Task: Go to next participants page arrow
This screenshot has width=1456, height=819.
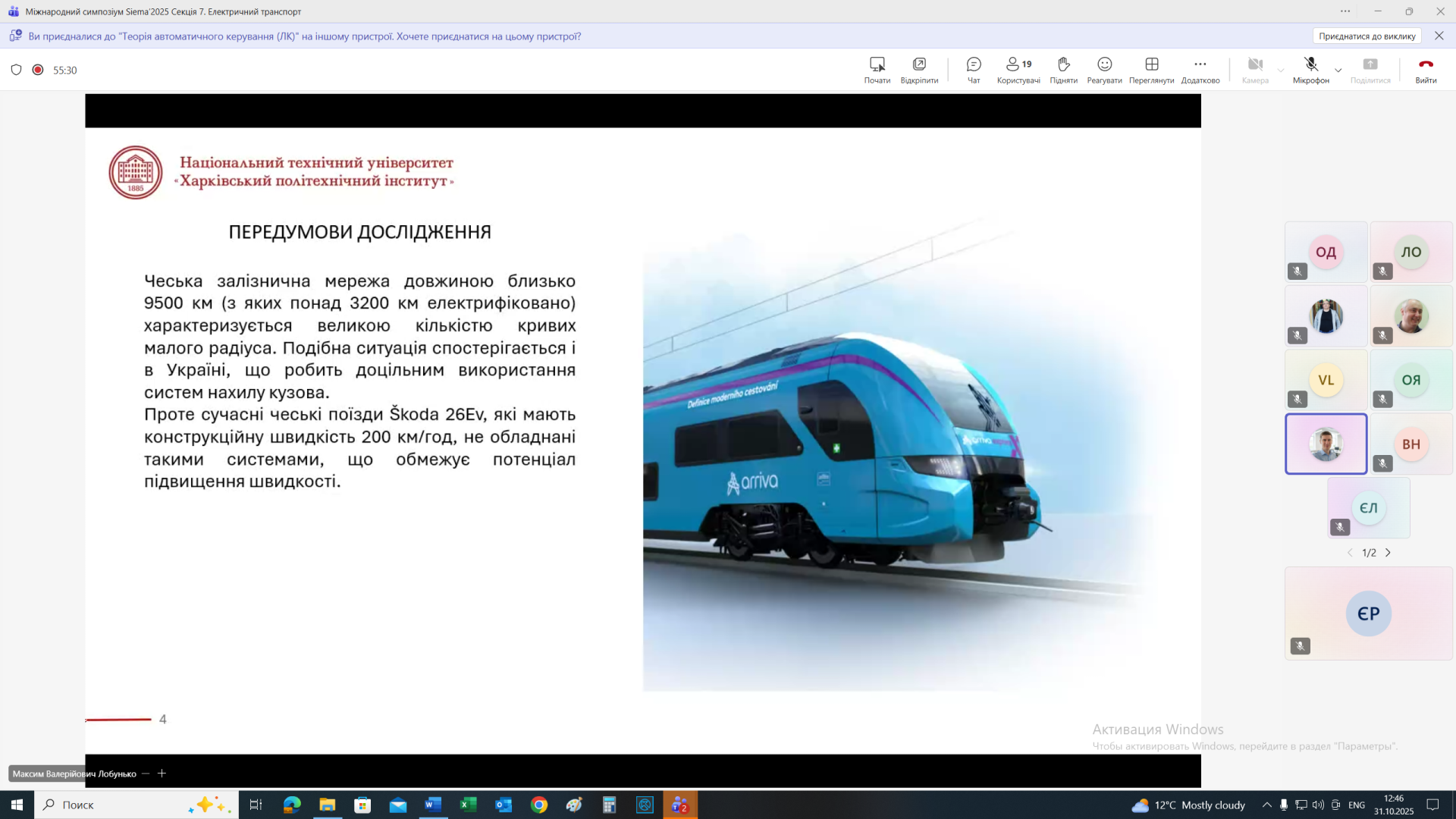Action: click(x=1389, y=553)
